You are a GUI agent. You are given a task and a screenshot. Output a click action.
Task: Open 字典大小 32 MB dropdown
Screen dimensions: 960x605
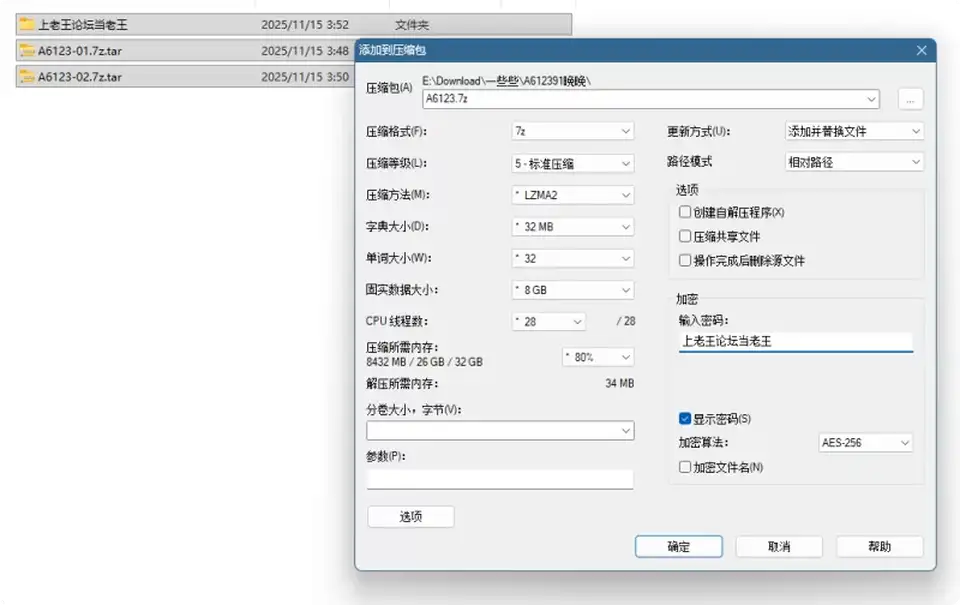pyautogui.click(x=572, y=227)
